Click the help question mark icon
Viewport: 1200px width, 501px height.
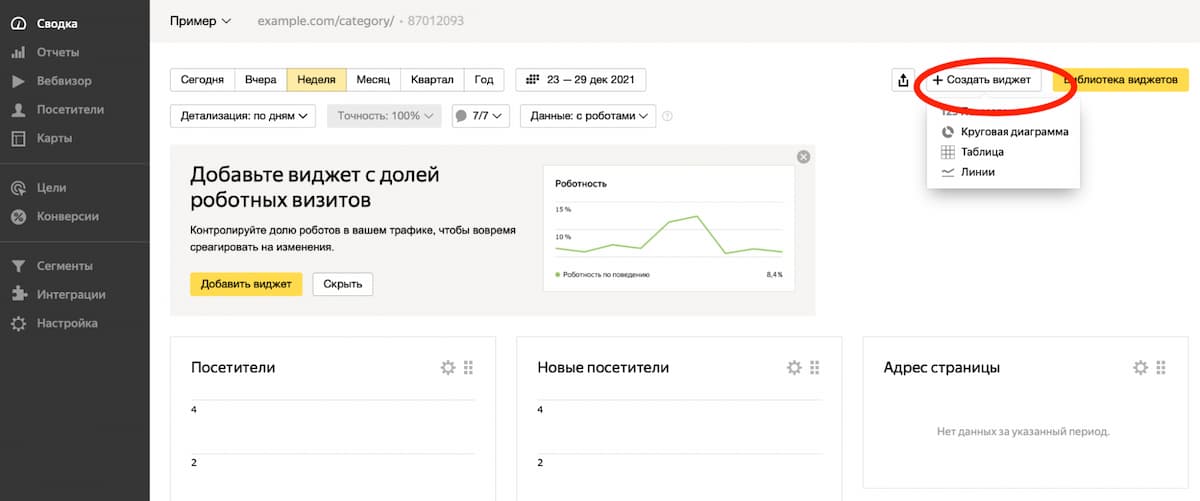click(x=667, y=116)
